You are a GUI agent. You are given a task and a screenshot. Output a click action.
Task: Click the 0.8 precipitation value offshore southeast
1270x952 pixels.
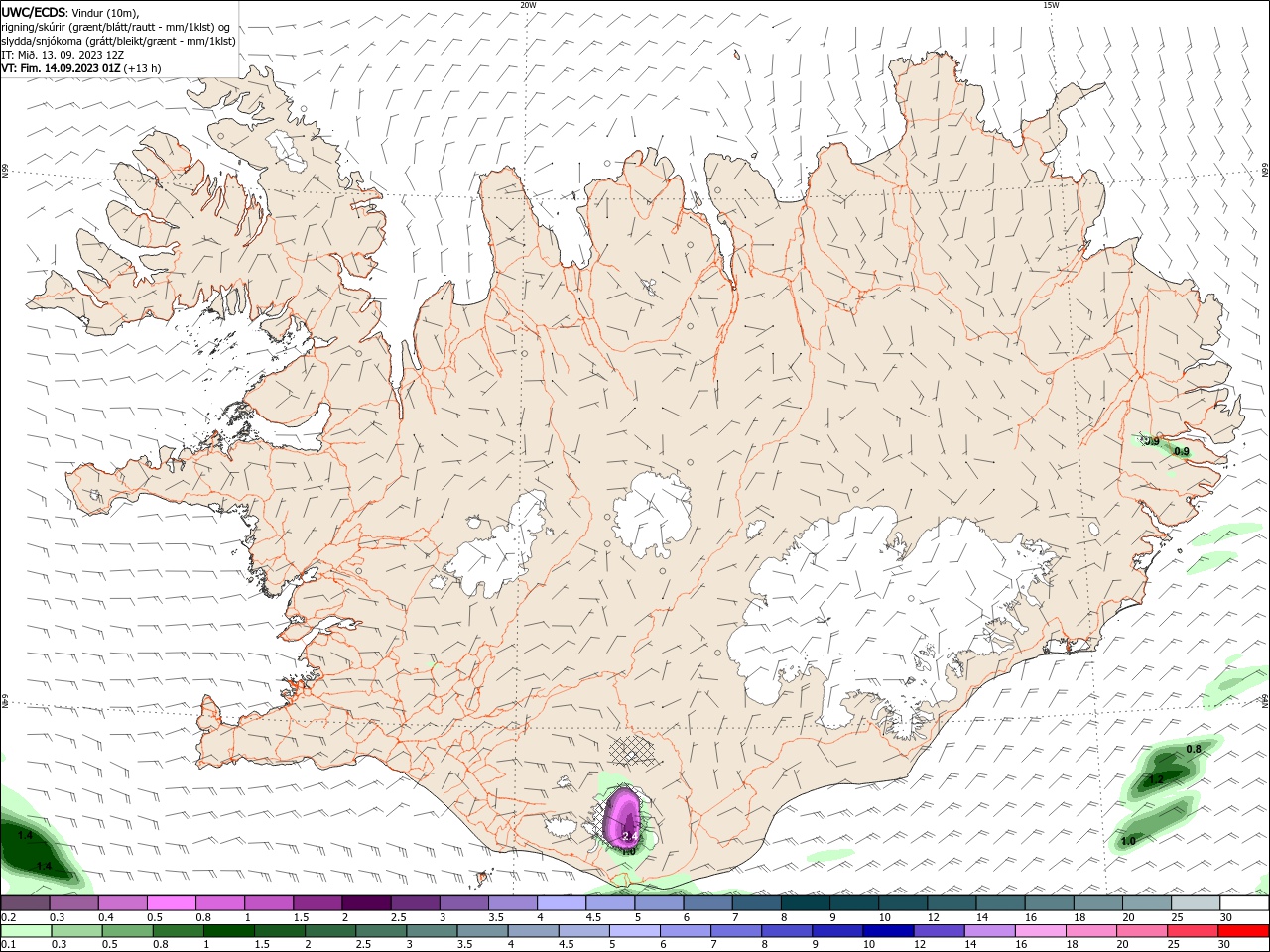[x=1194, y=749]
